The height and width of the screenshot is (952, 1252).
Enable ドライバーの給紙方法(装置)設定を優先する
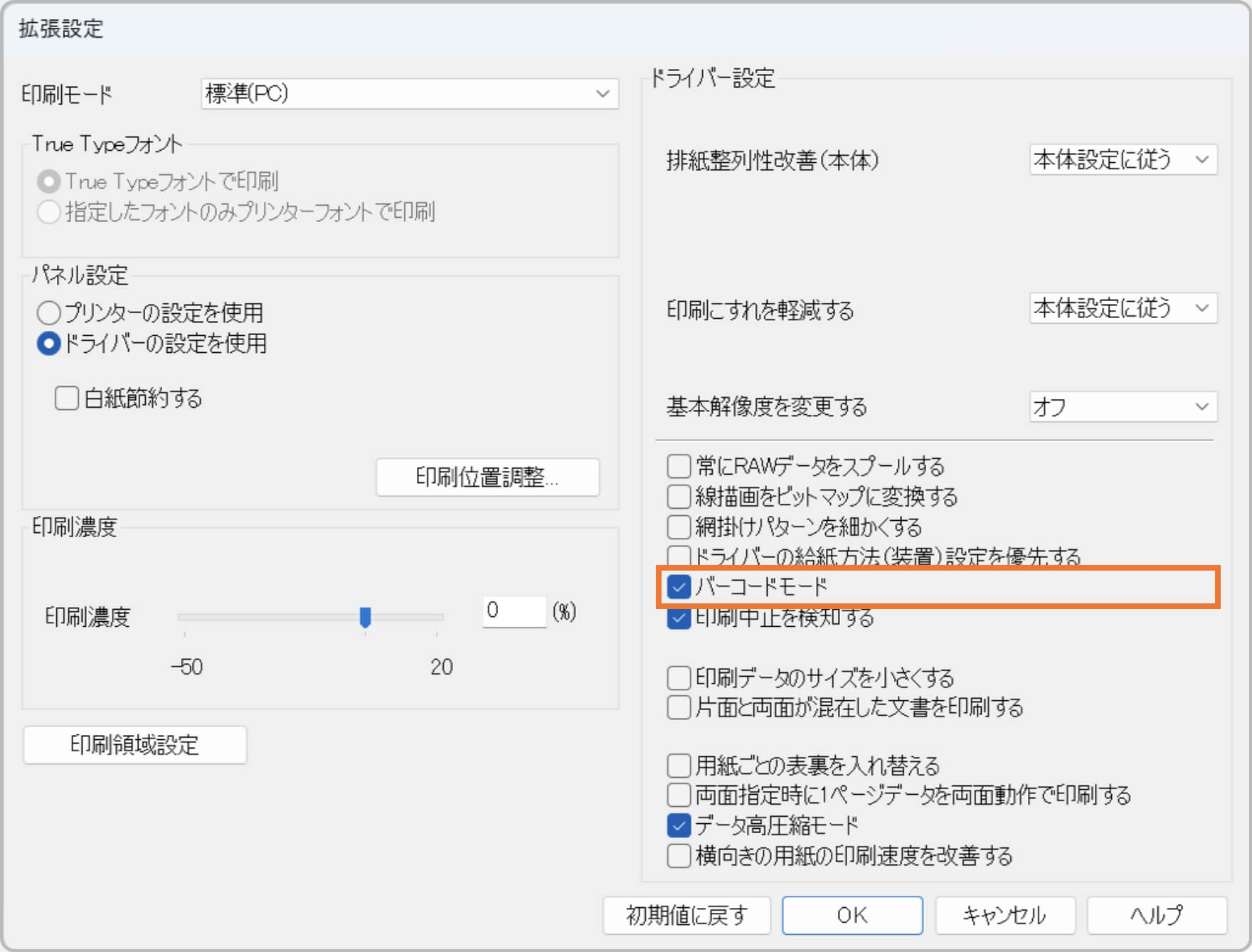pos(678,557)
